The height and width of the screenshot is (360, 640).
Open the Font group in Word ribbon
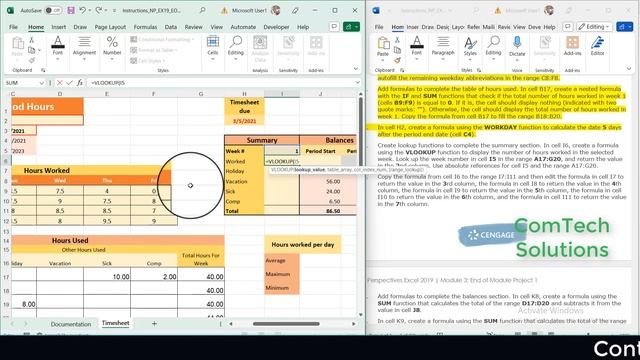coord(417,48)
